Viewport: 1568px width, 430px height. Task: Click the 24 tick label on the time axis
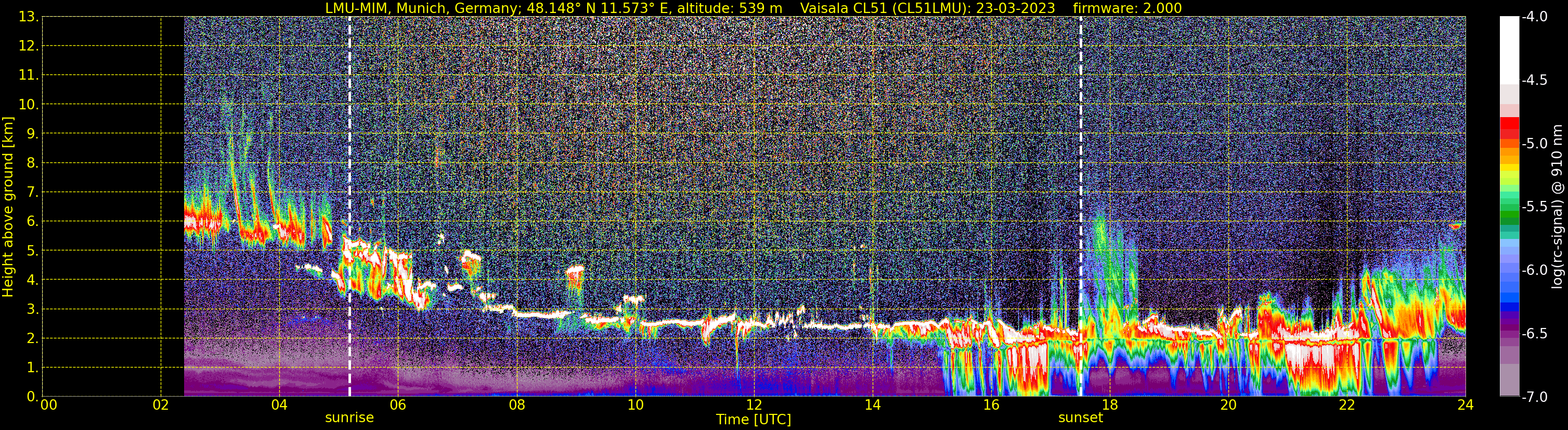pos(1466,405)
